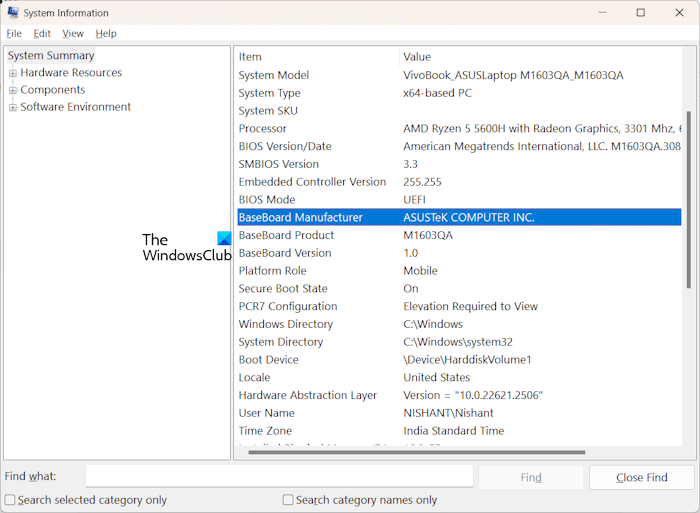The height and width of the screenshot is (513, 700).
Task: Click the Item column header
Action: (x=317, y=57)
